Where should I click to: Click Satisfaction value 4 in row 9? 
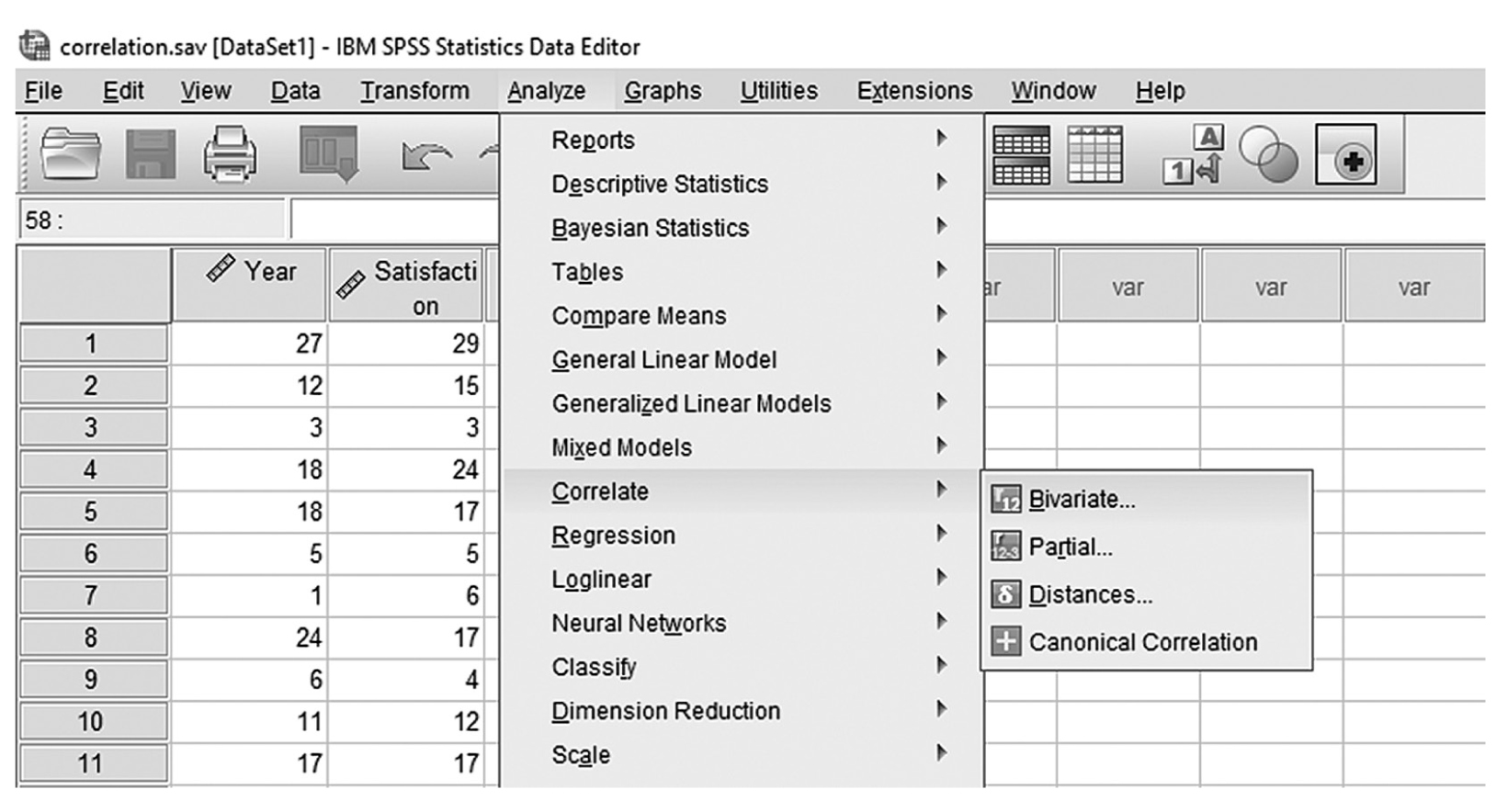[x=406, y=680]
